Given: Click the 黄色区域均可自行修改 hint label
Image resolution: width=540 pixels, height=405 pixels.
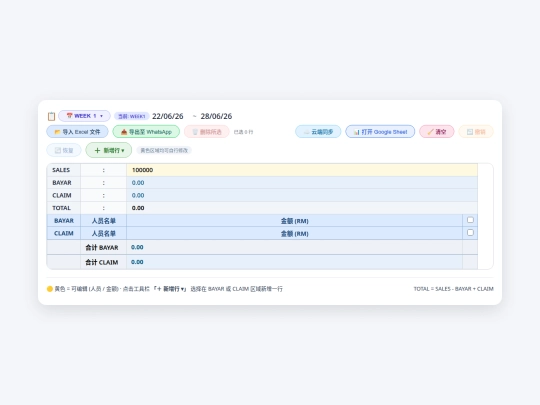Looking at the screenshot, I should (x=164, y=150).
